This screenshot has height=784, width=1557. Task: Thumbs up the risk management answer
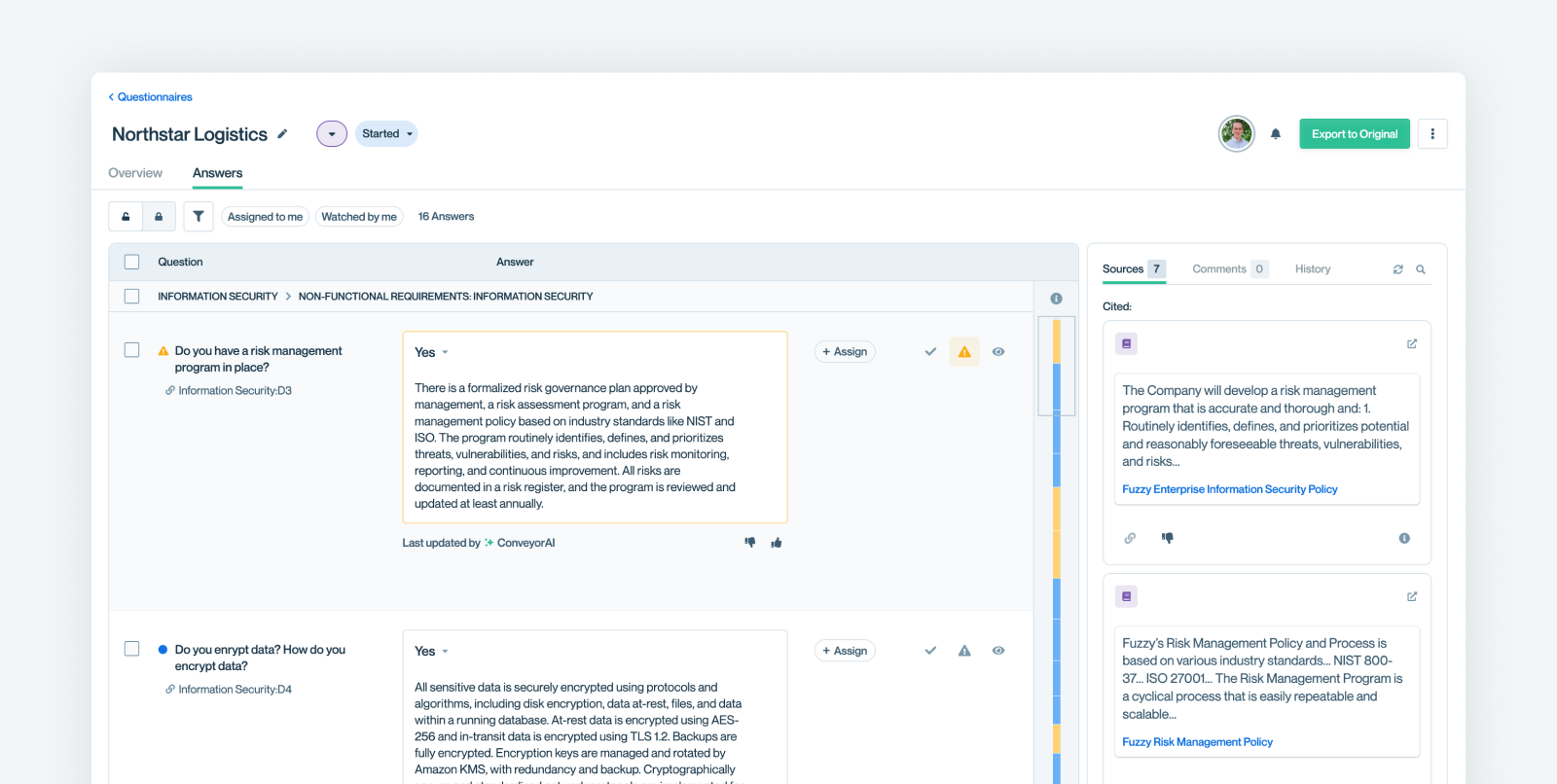(777, 543)
